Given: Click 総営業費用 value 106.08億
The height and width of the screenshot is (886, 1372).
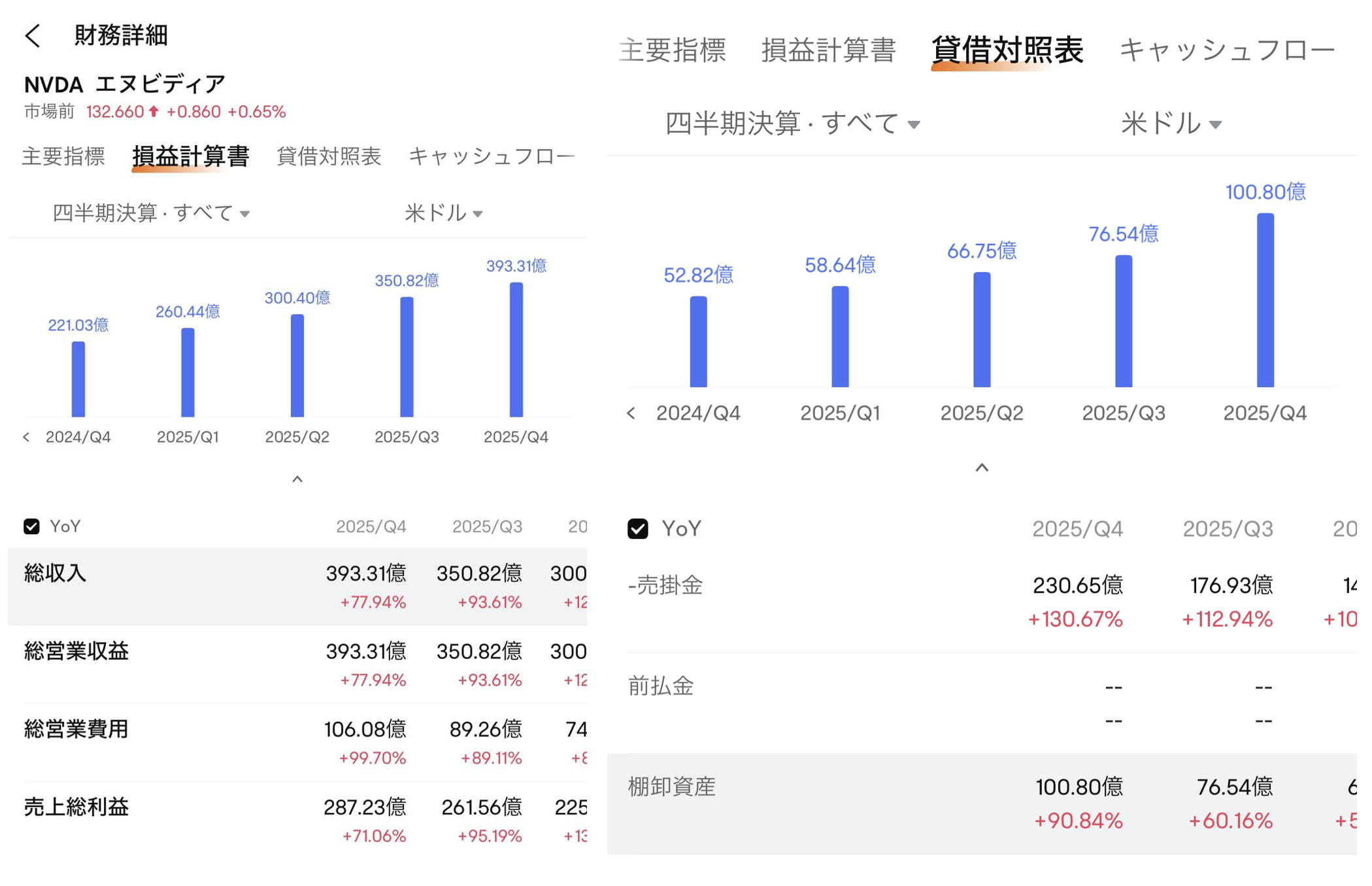Looking at the screenshot, I should pos(365,729).
